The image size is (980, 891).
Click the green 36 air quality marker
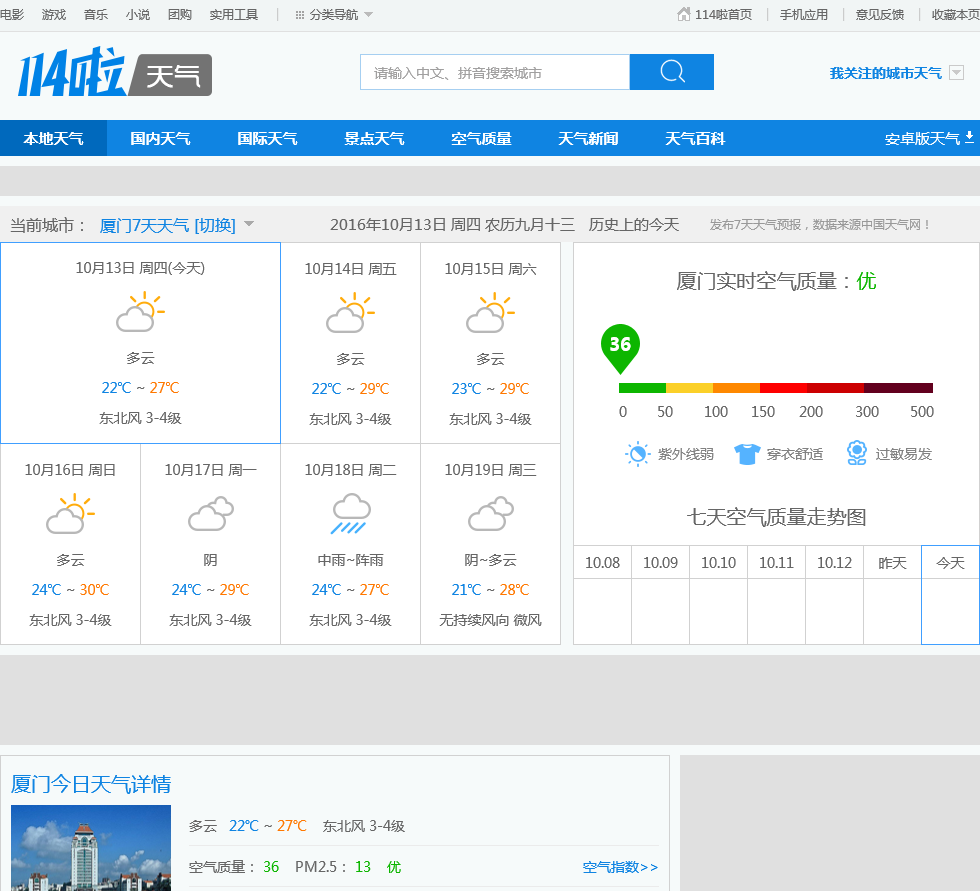(x=620, y=346)
